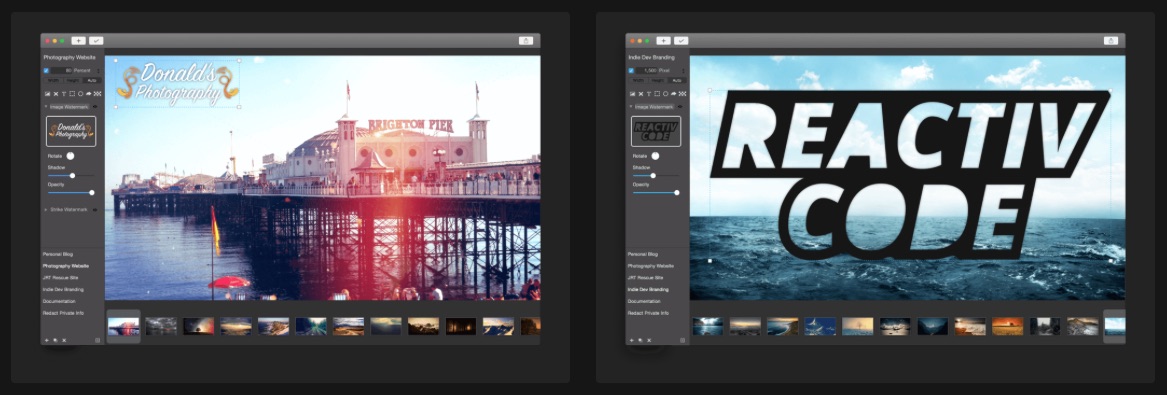Select the tiled pattern tool in right window

(682, 94)
